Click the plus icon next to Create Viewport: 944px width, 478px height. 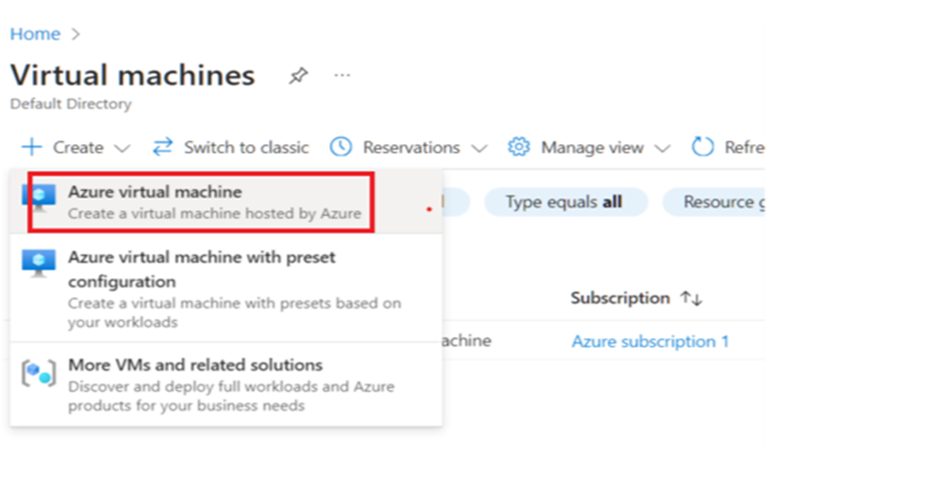[32, 147]
